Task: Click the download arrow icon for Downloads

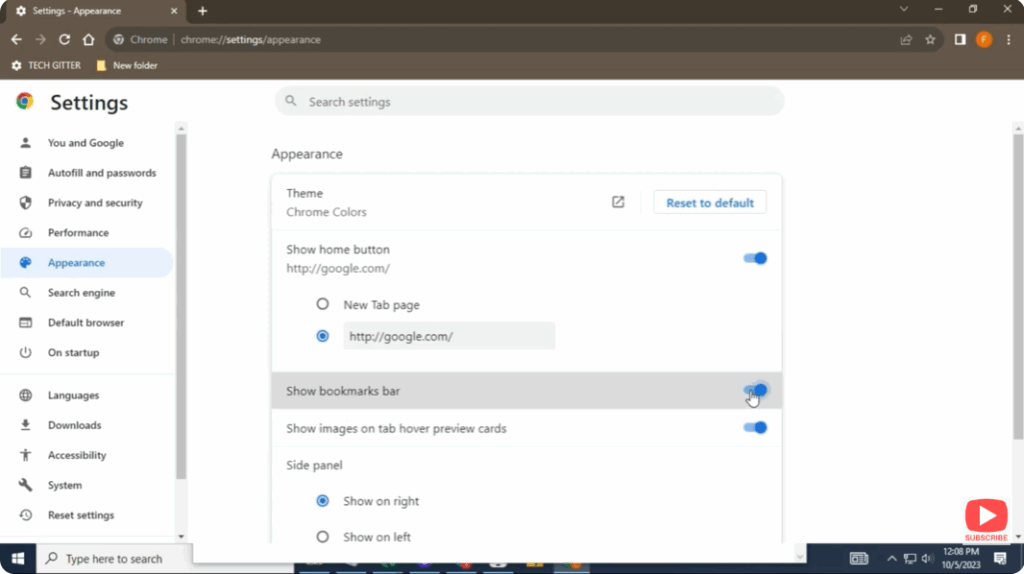Action: 25,425
